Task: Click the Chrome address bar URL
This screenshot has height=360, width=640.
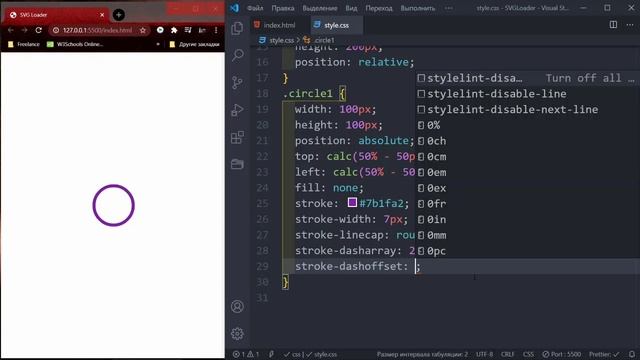Action: [x=97, y=30]
